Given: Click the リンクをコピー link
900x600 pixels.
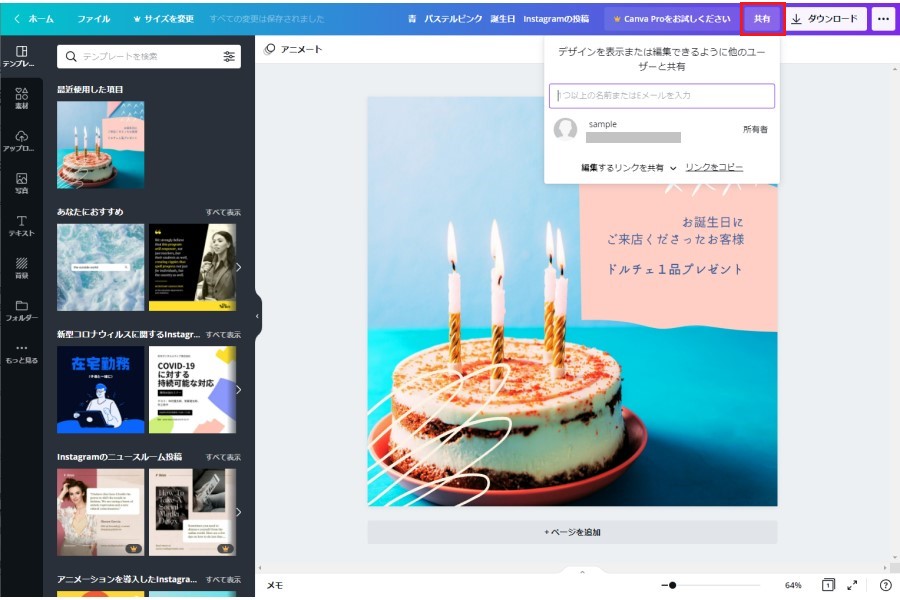Looking at the screenshot, I should pyautogui.click(x=714, y=167).
